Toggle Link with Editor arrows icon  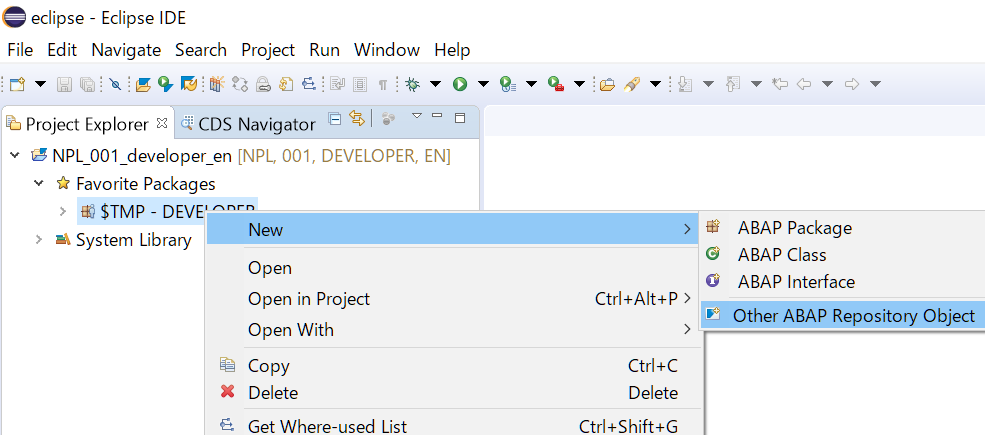click(x=357, y=118)
